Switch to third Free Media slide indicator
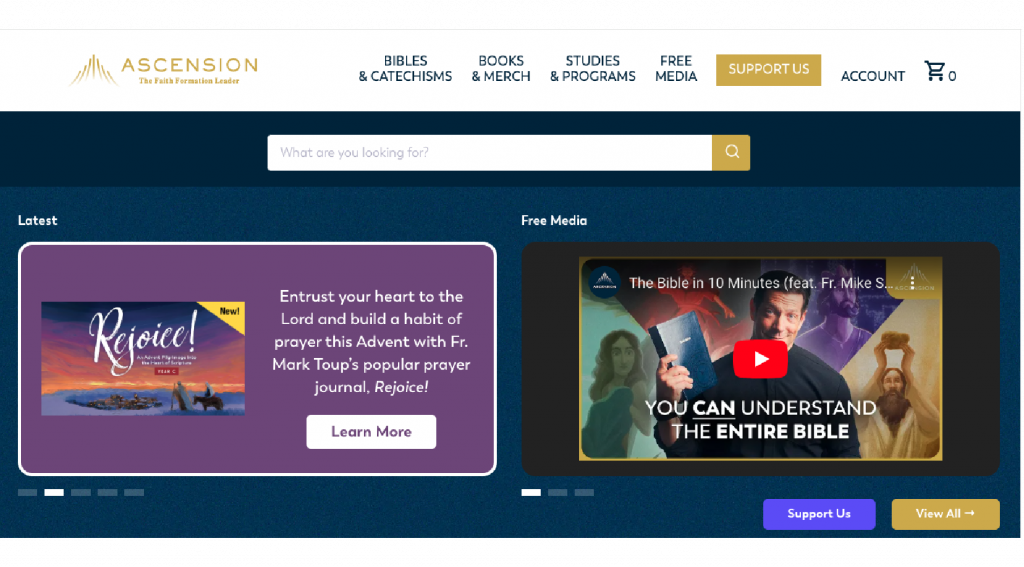 point(584,493)
